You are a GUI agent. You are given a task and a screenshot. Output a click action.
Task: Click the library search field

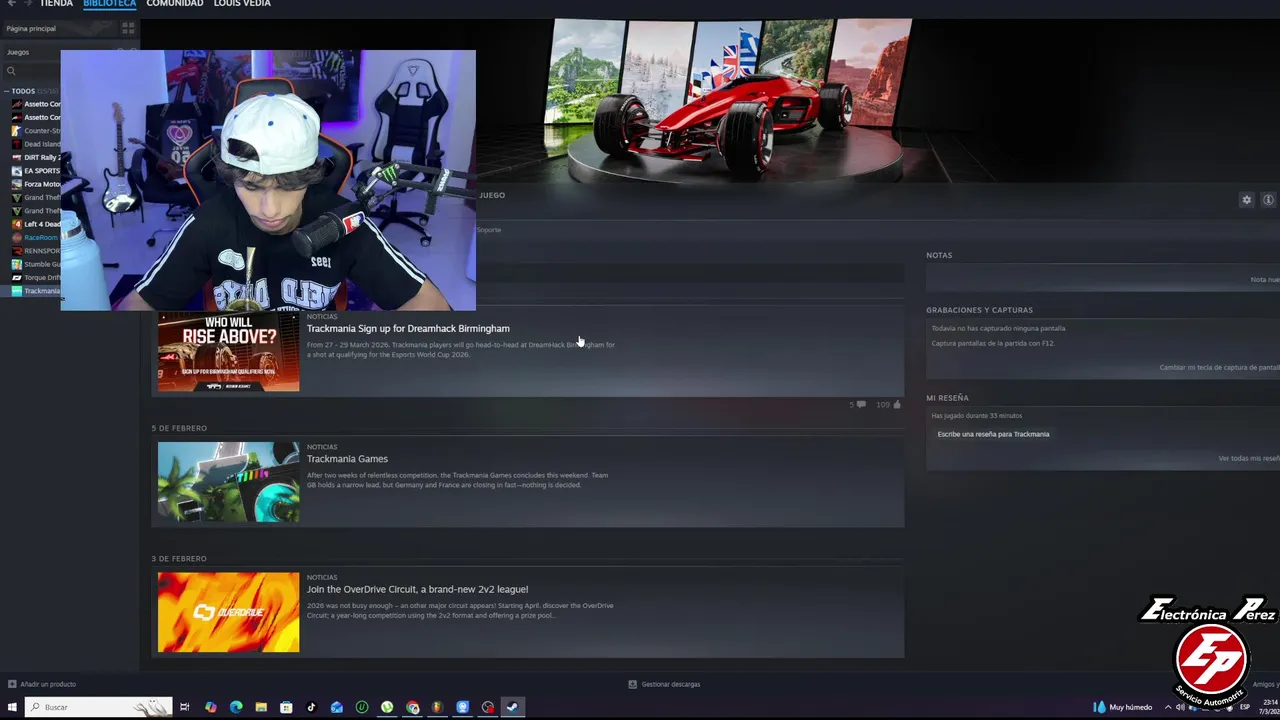coord(32,71)
